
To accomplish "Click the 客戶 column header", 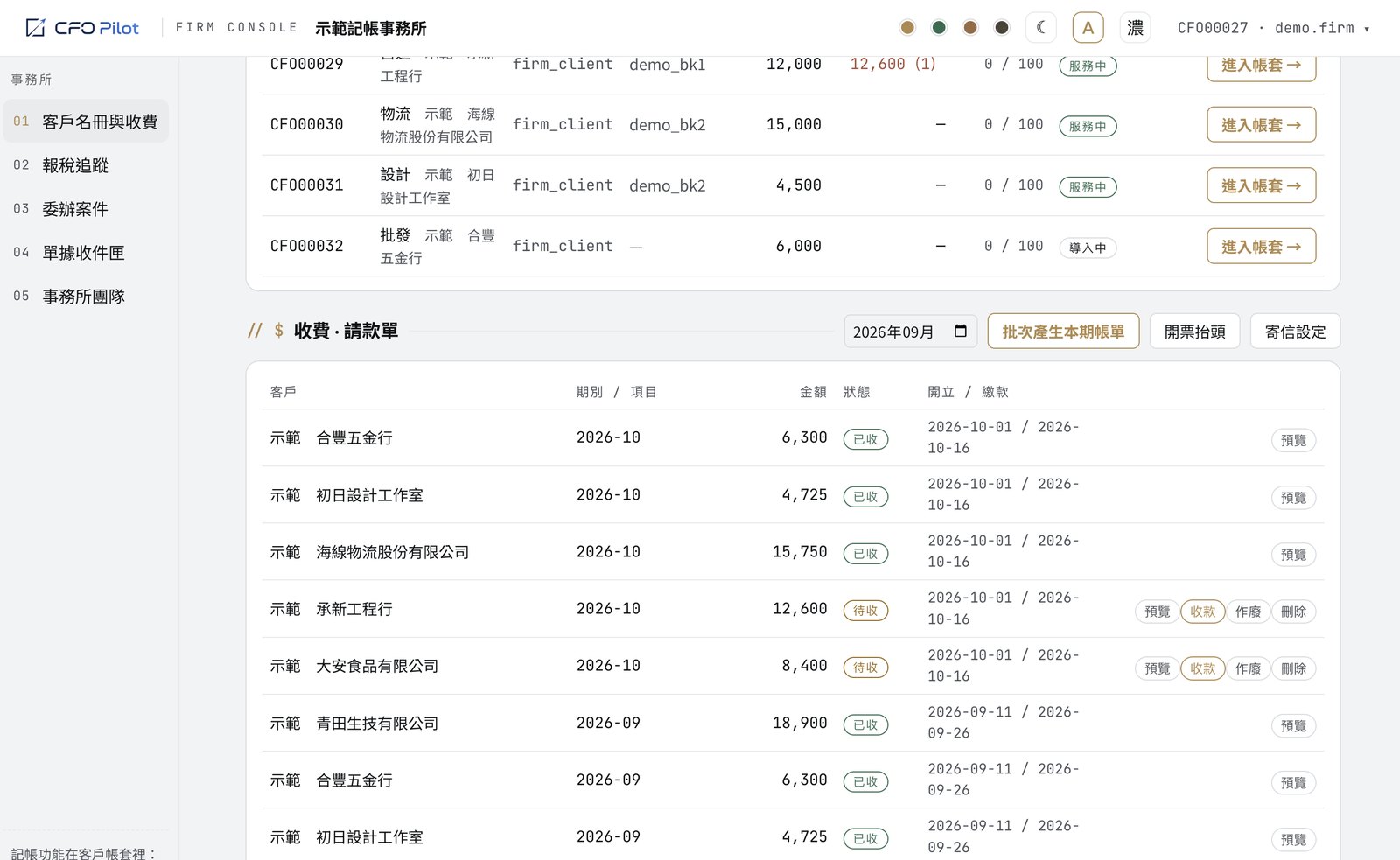I will [283, 392].
